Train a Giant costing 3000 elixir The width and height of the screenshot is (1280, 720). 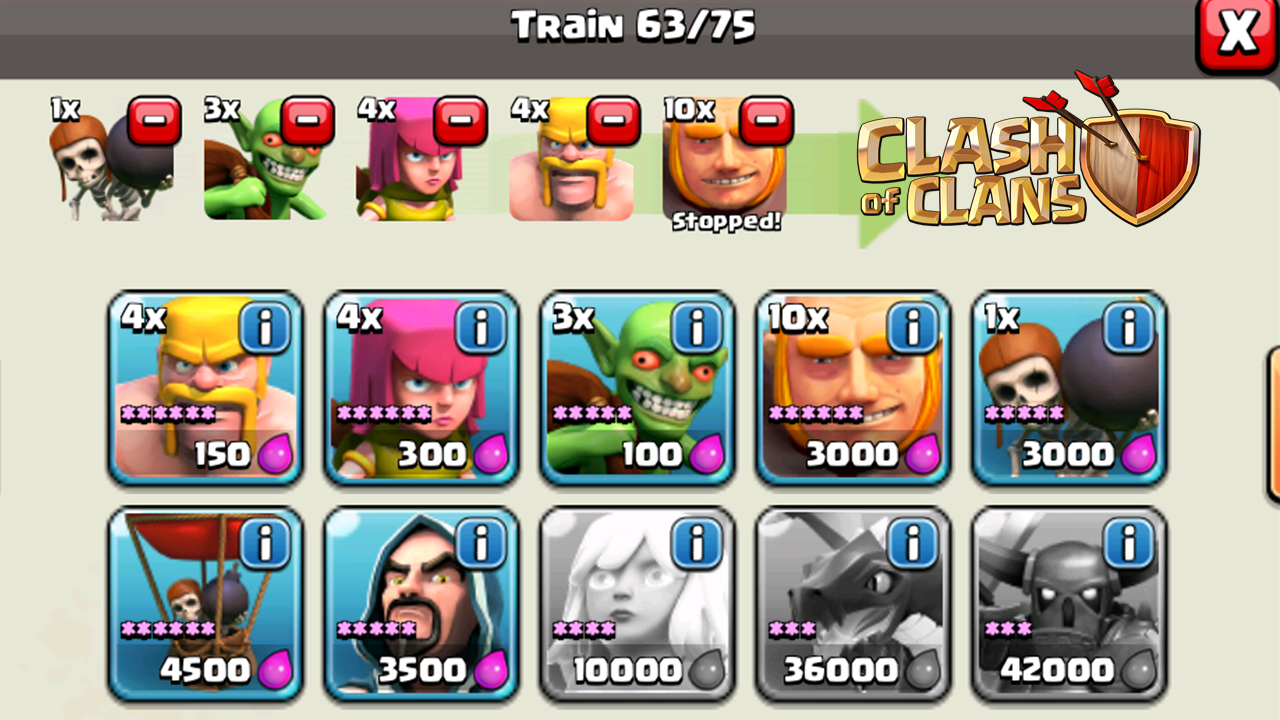[853, 389]
